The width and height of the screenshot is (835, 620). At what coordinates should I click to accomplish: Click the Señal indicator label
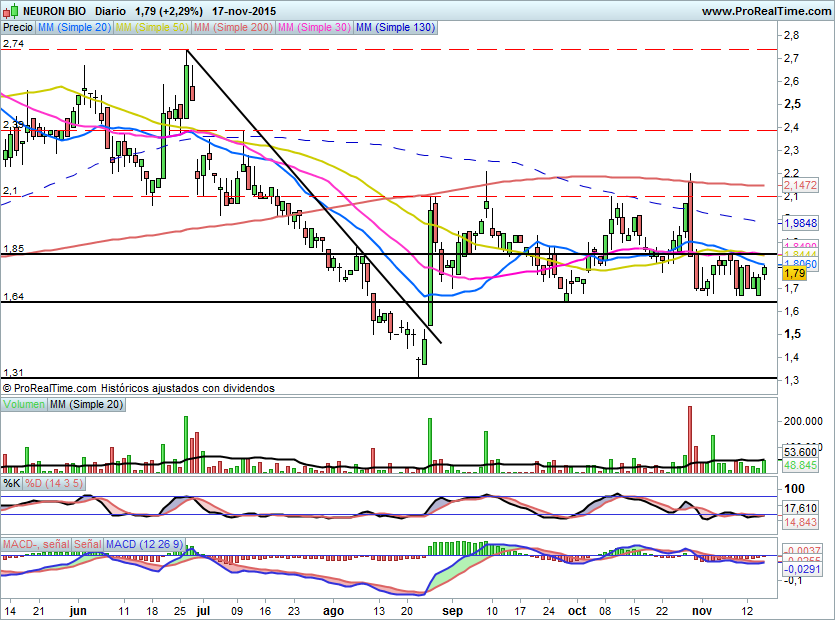tap(87, 544)
